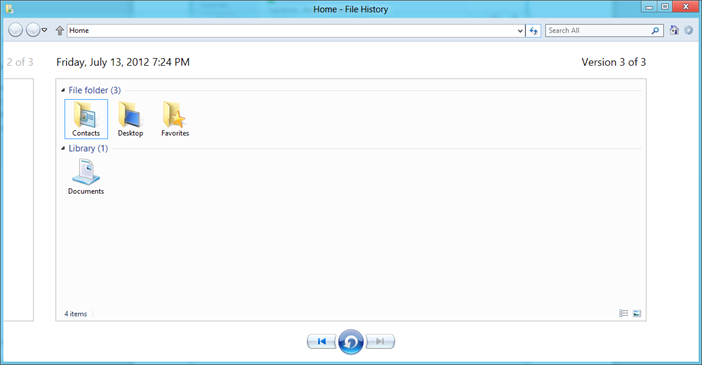Viewport: 702px width, 365px height.
Task: Expand the address bar history dropdown
Action: [520, 30]
